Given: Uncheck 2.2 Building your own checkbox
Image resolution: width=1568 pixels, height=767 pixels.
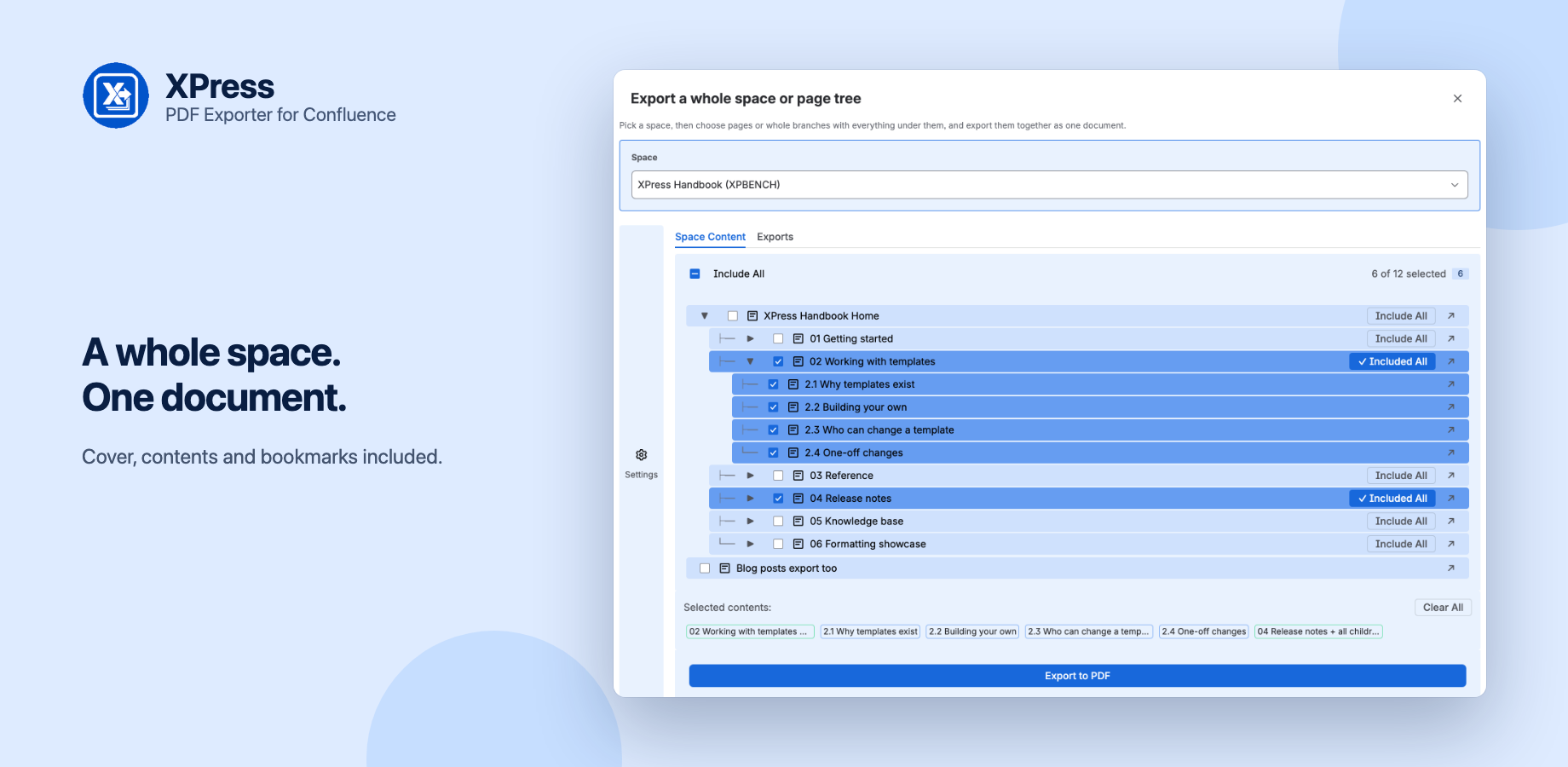Looking at the screenshot, I should [x=774, y=407].
